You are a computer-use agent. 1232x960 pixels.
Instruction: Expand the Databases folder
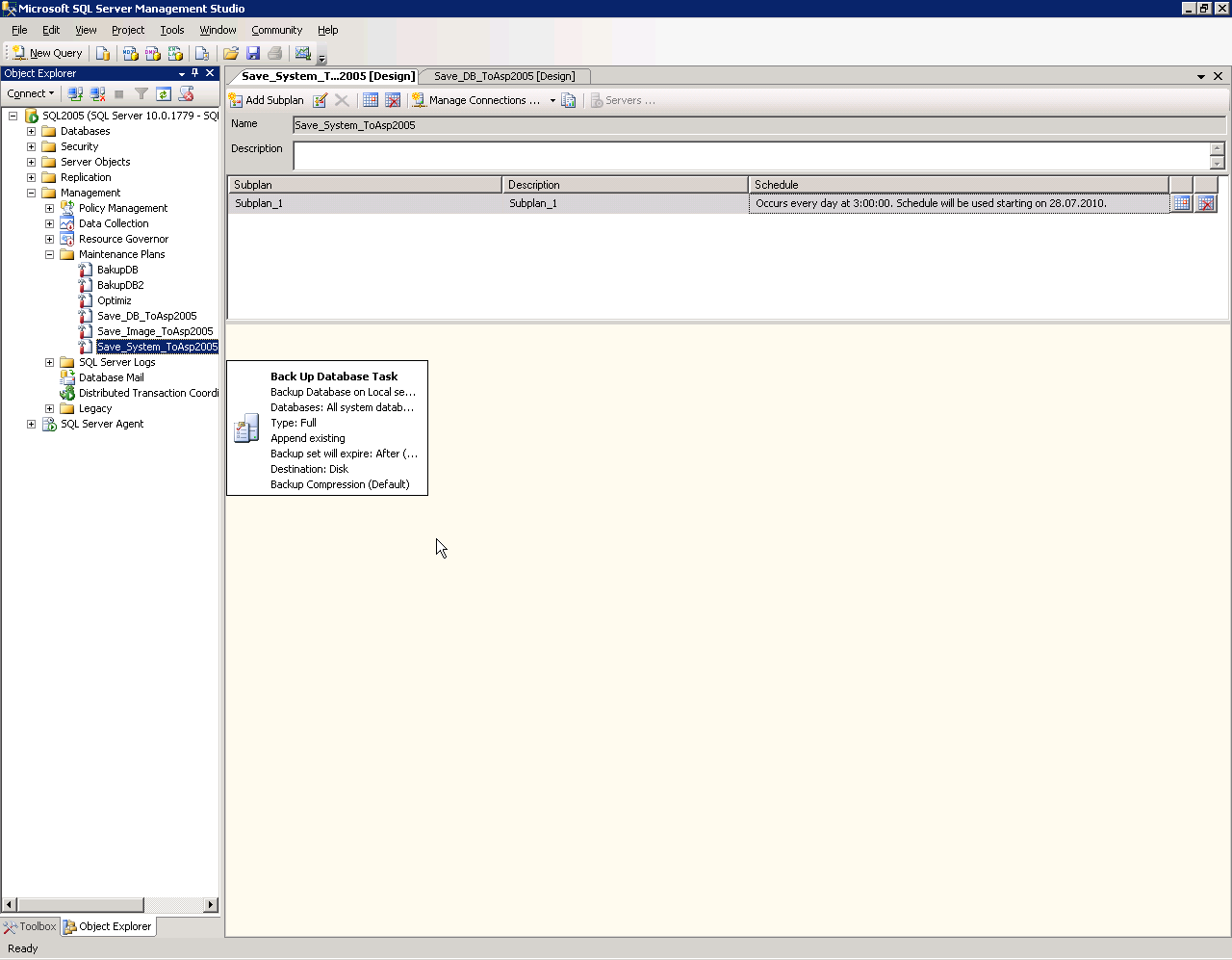pyautogui.click(x=32, y=131)
